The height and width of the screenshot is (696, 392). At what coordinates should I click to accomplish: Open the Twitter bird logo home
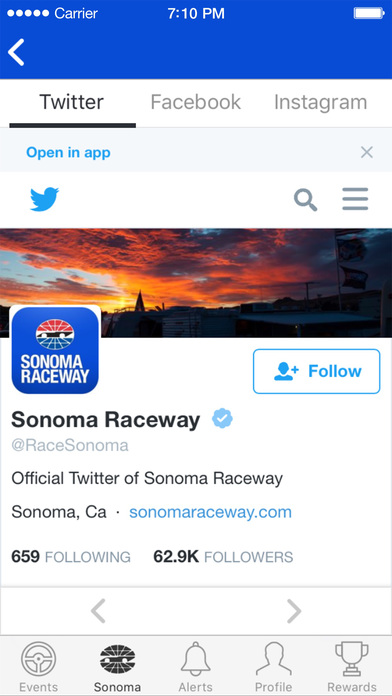tap(44, 199)
